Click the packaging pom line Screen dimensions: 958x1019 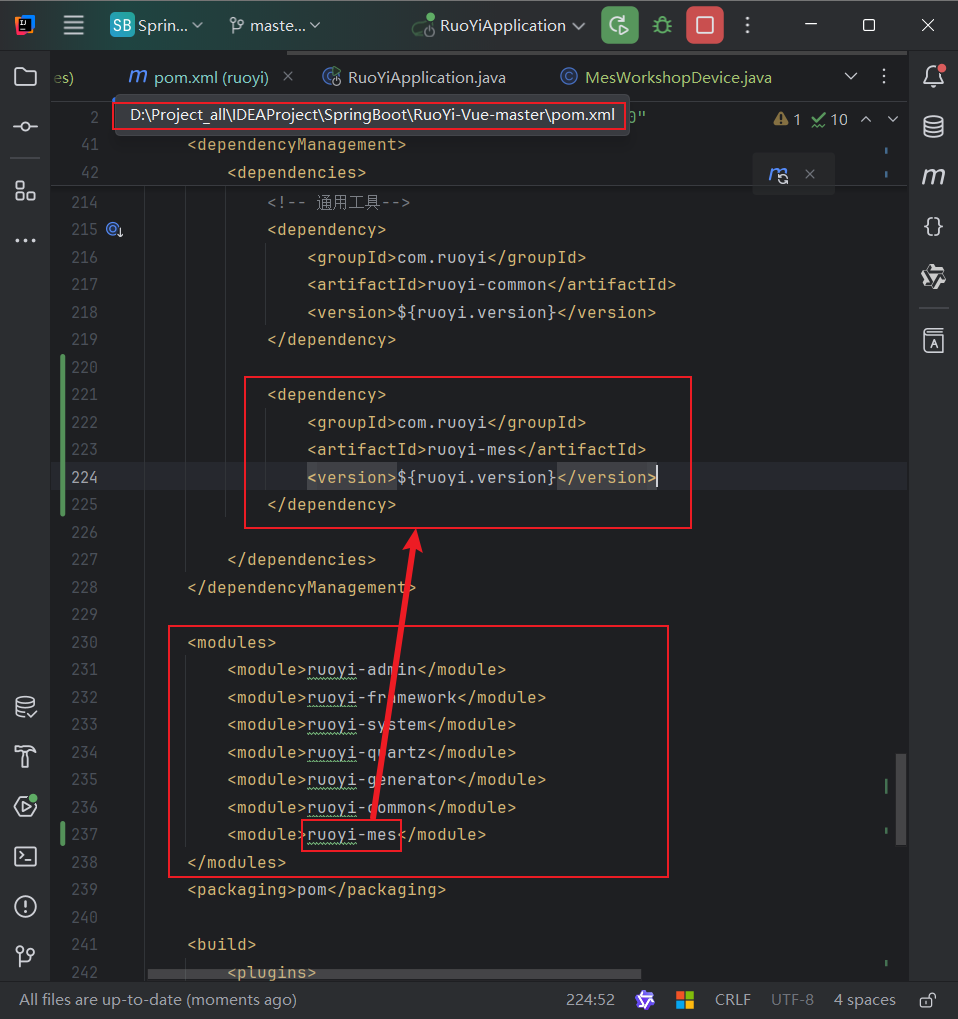317,890
